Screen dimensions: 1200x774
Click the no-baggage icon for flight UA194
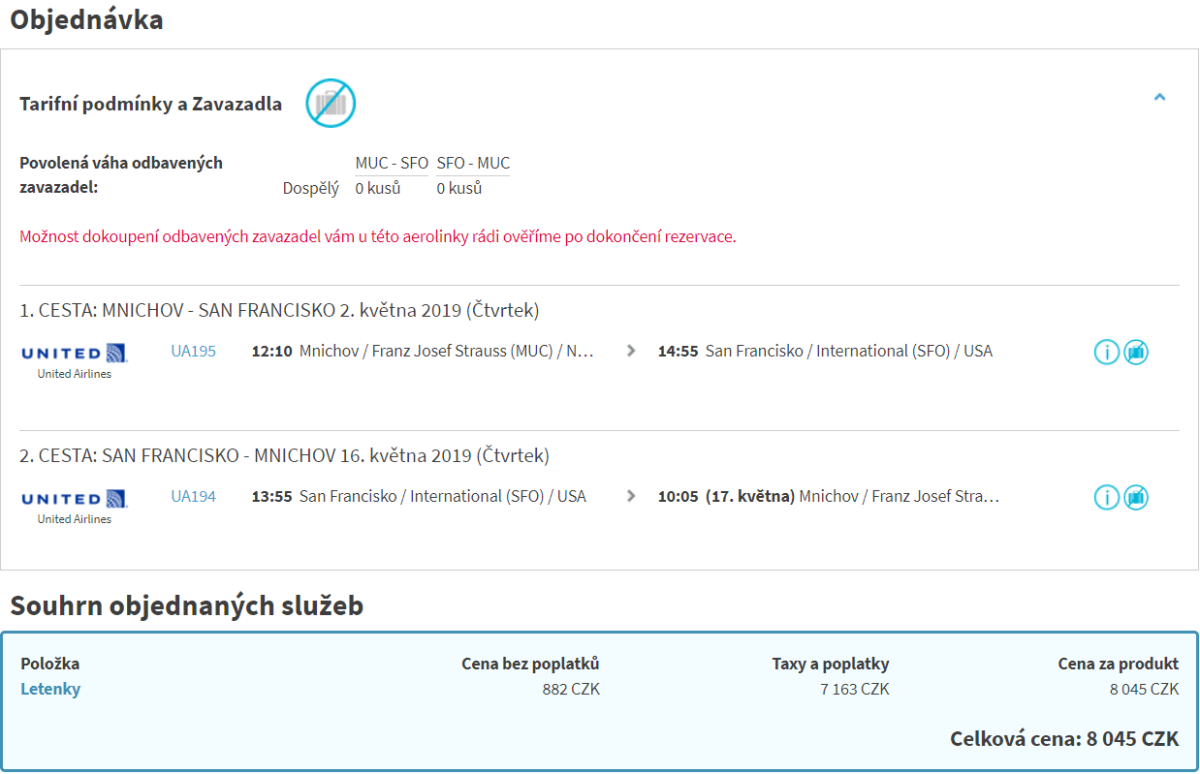point(1135,497)
